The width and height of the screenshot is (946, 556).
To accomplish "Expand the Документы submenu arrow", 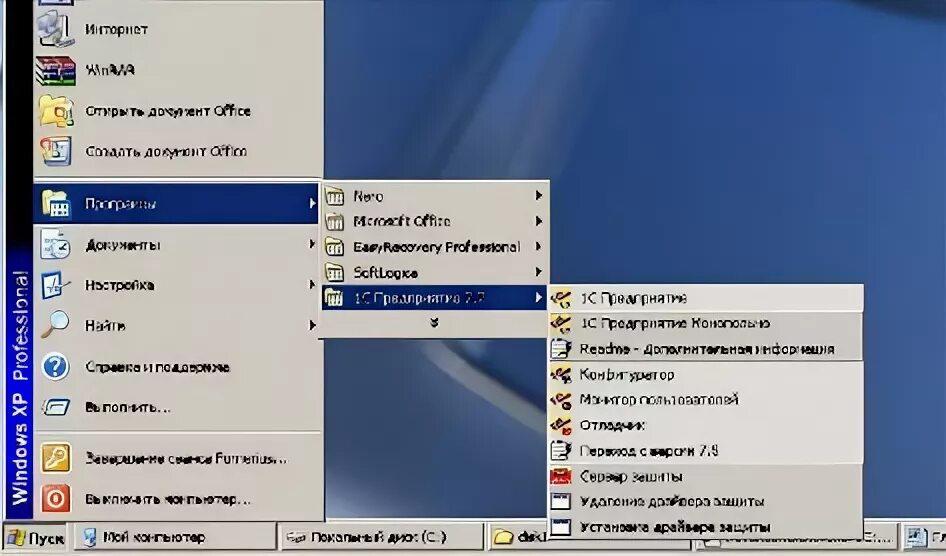I will 312,244.
